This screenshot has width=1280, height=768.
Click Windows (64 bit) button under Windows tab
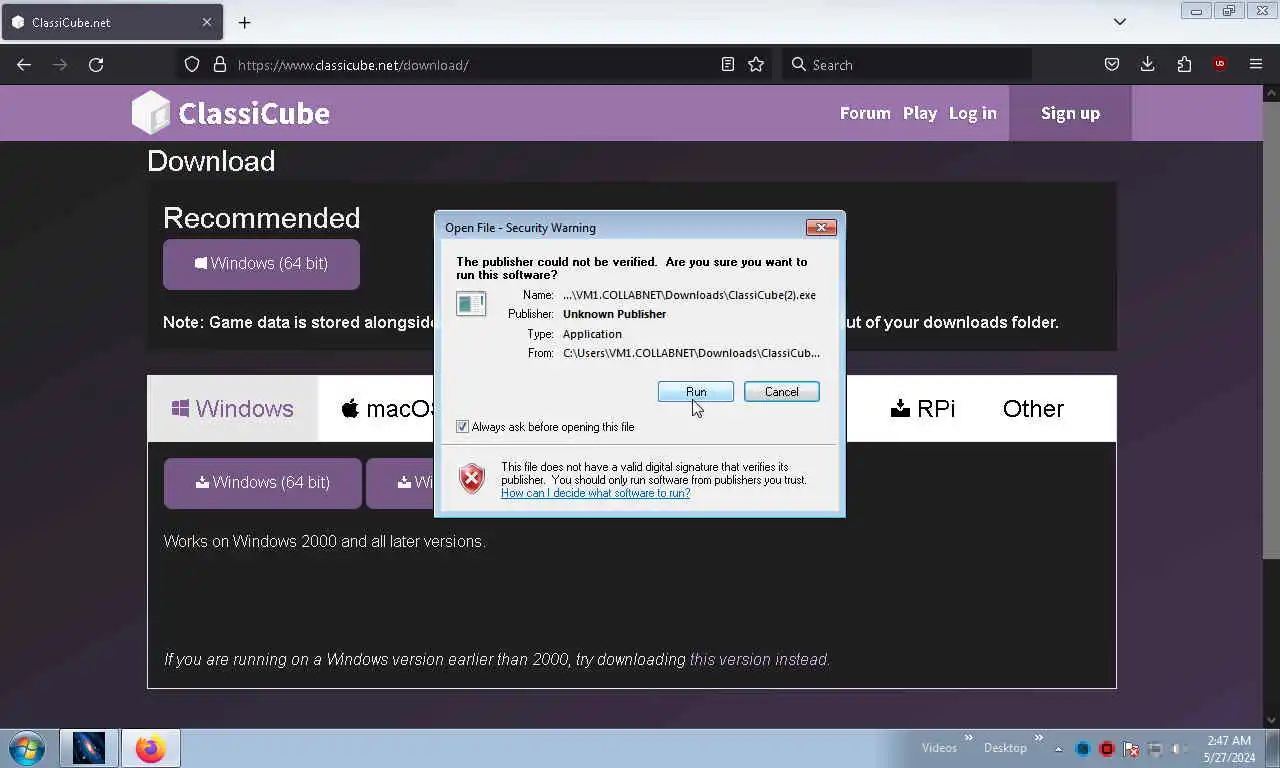pyautogui.click(x=263, y=483)
